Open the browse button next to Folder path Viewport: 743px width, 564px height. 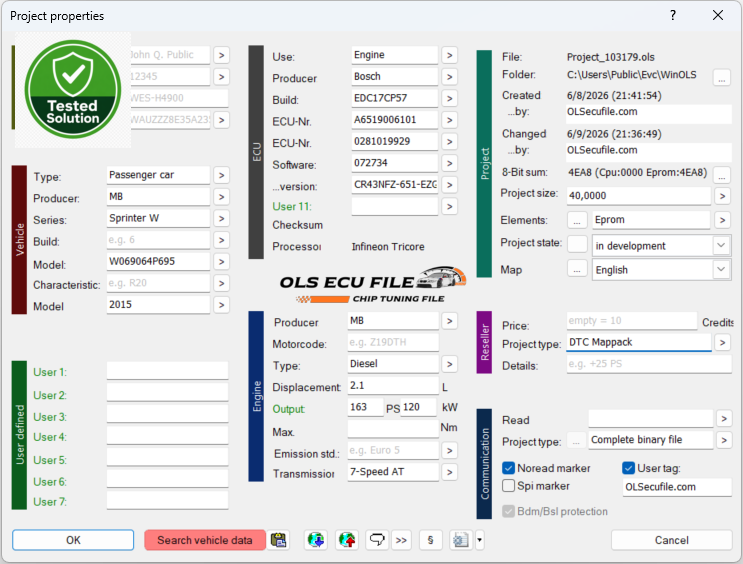click(722, 77)
